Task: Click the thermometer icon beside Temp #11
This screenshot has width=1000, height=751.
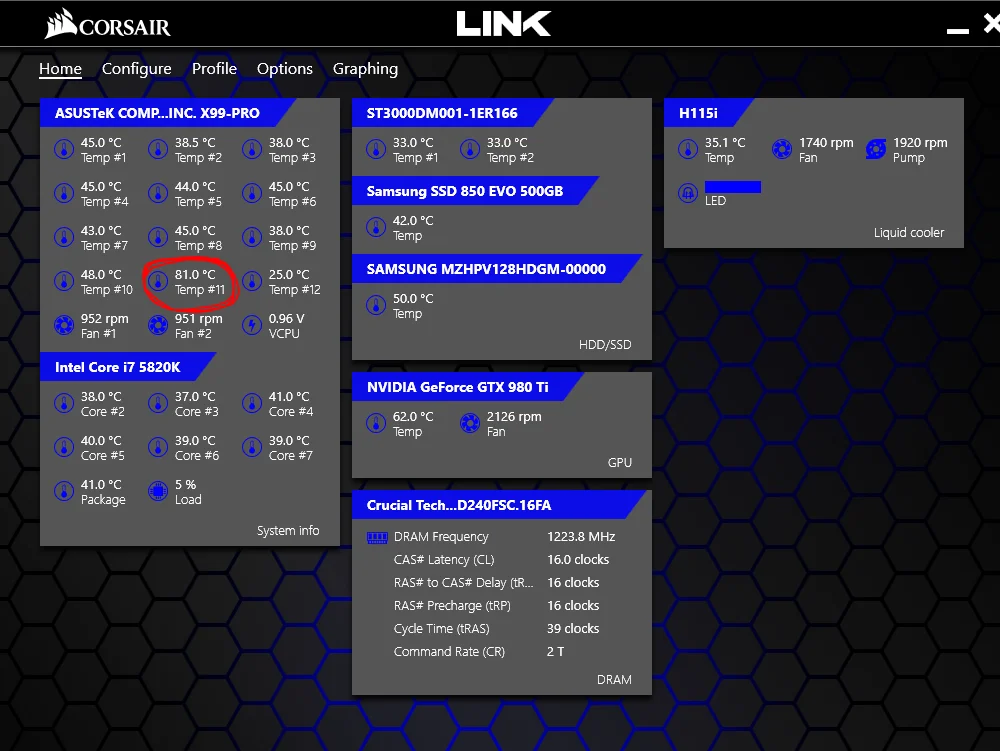Action: [158, 281]
